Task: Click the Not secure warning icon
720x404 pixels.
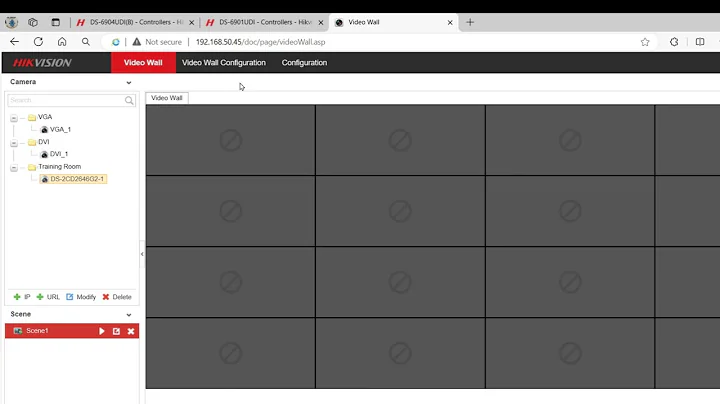Action: [136, 42]
